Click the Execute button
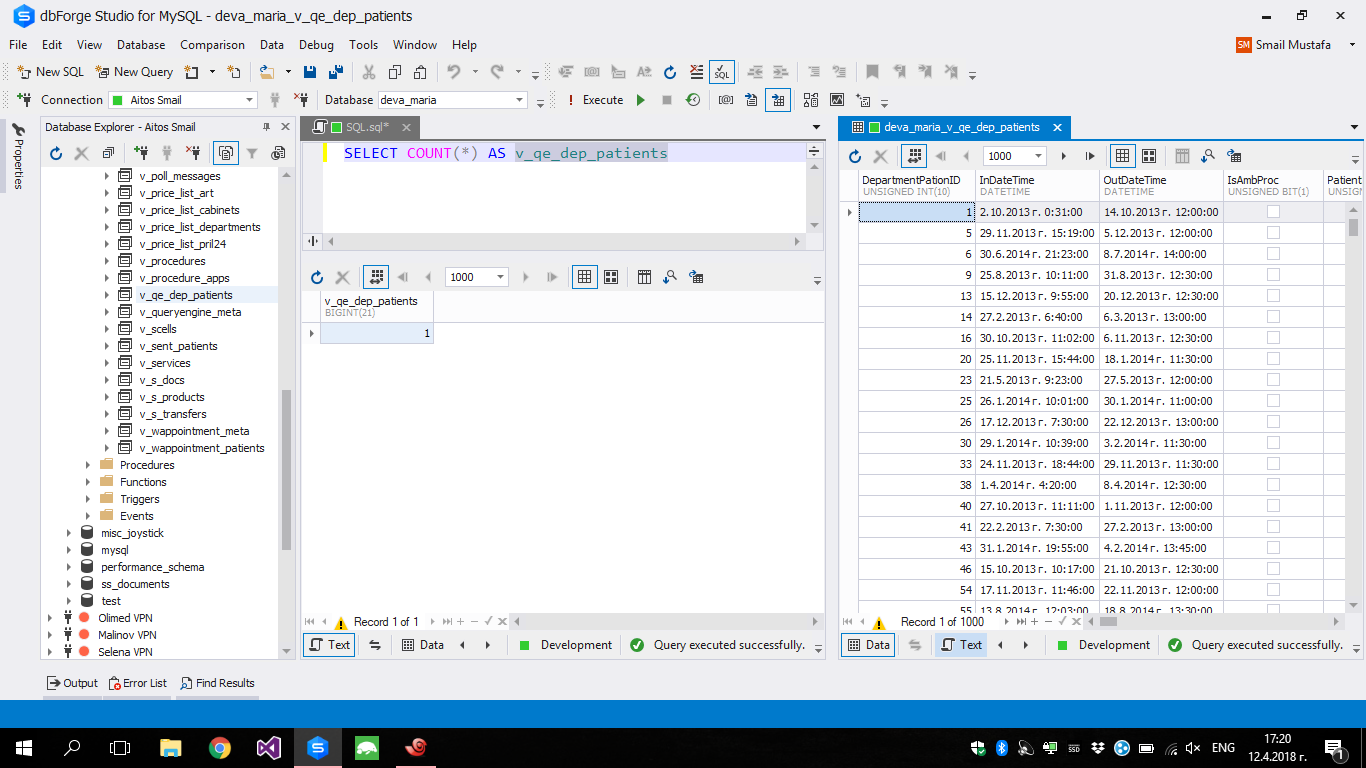Image resolution: width=1366 pixels, height=768 pixels. 602,100
